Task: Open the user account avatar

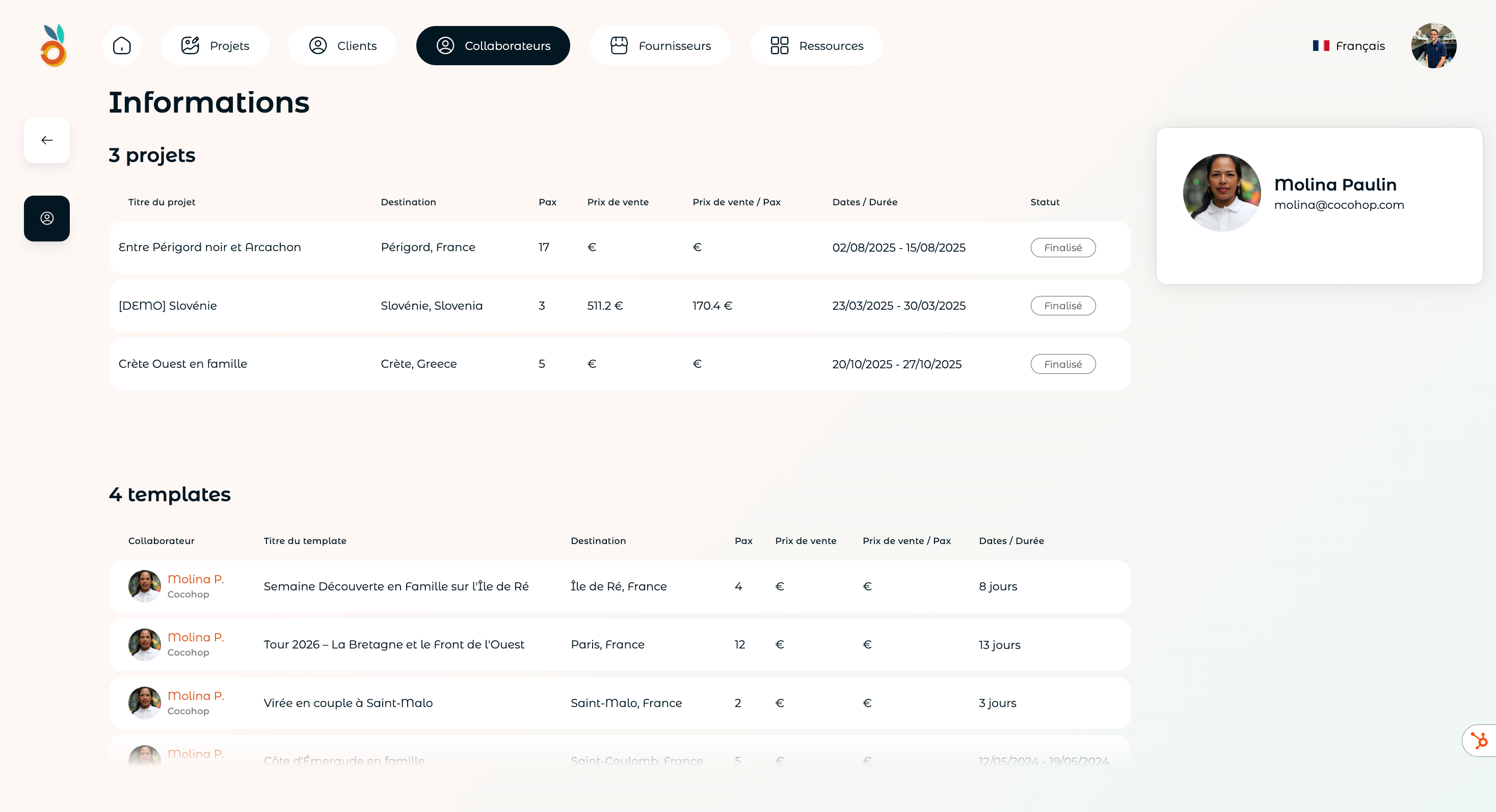Action: 1433,45
